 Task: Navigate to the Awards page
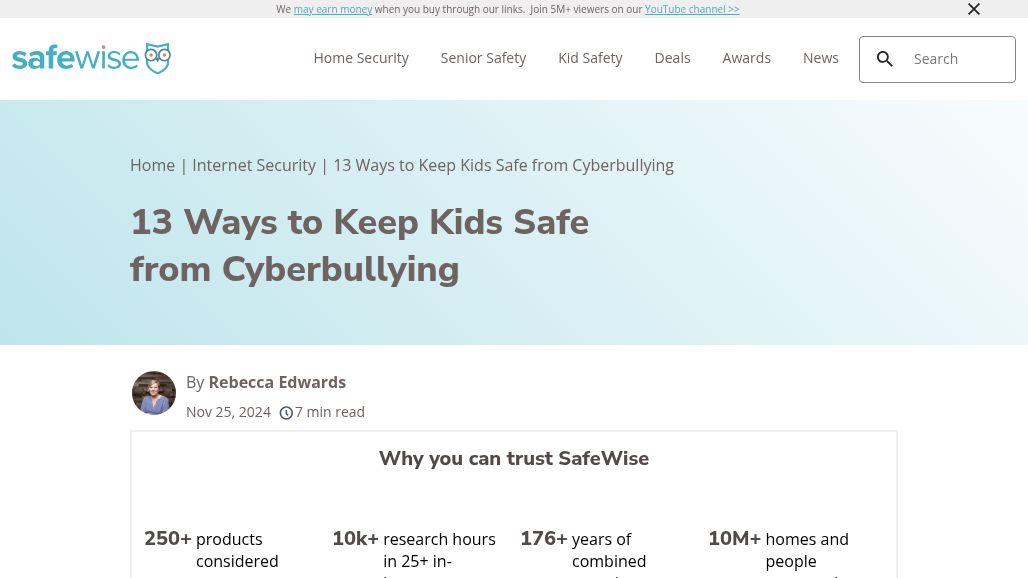pyautogui.click(x=746, y=58)
